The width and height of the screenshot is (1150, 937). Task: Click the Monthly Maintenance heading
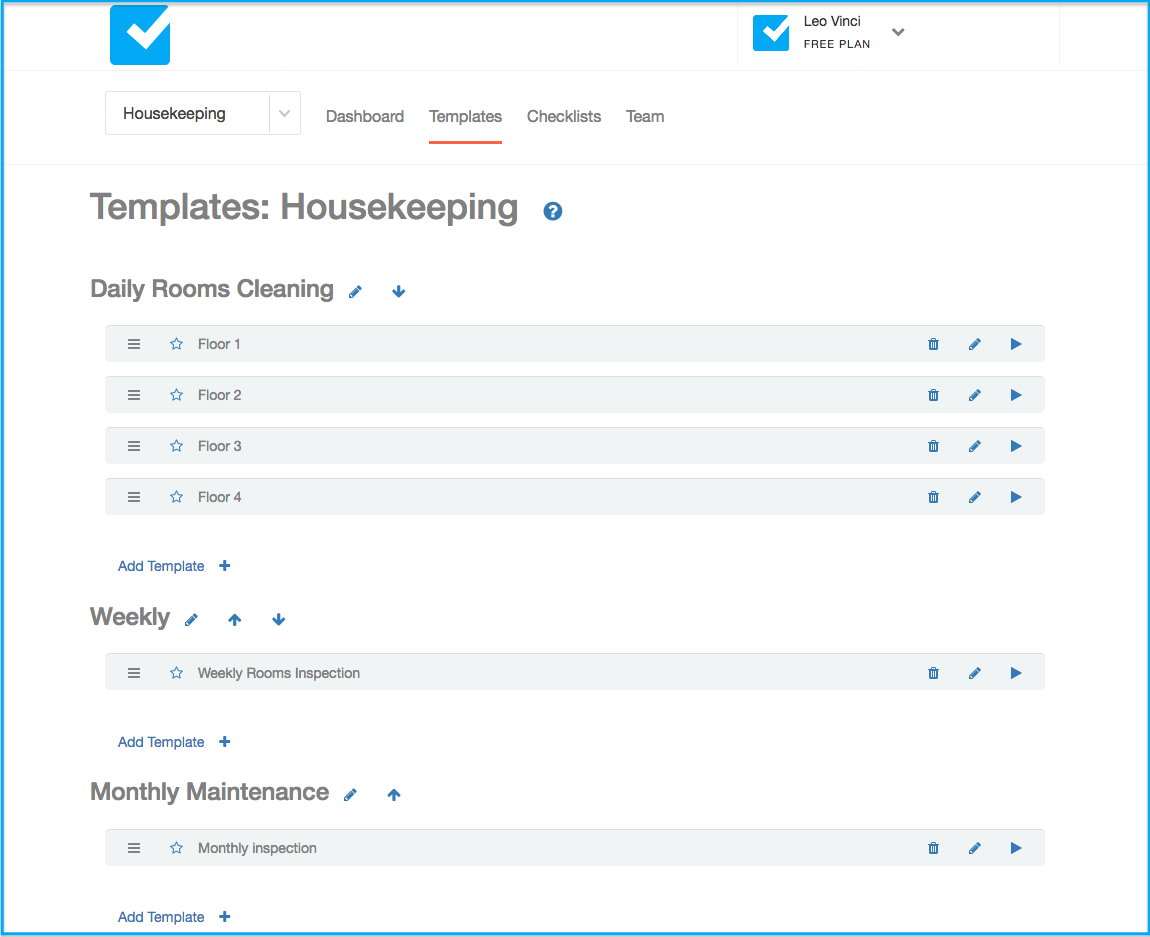pyautogui.click(x=210, y=792)
